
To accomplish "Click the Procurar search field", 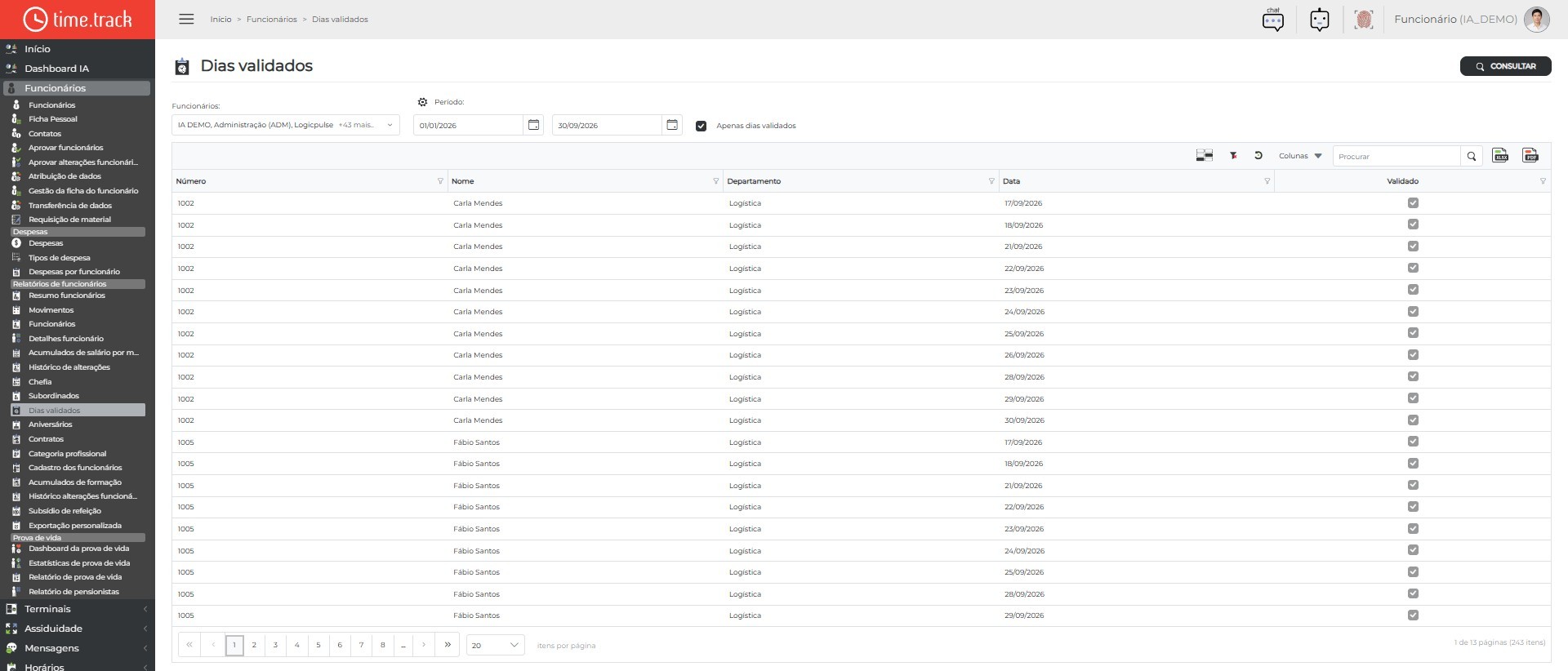I will coord(1396,156).
